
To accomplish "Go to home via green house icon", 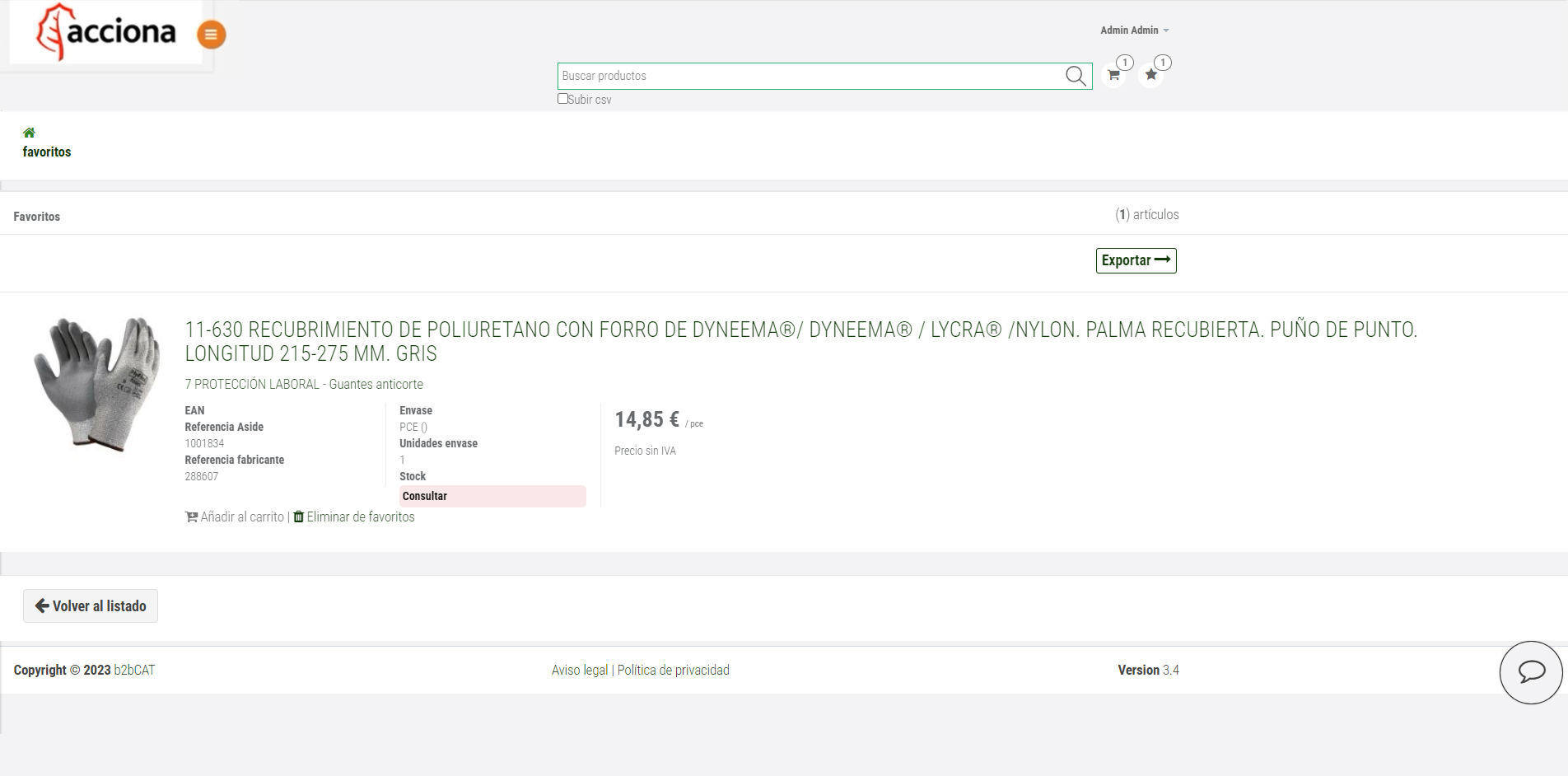I will tap(29, 133).
